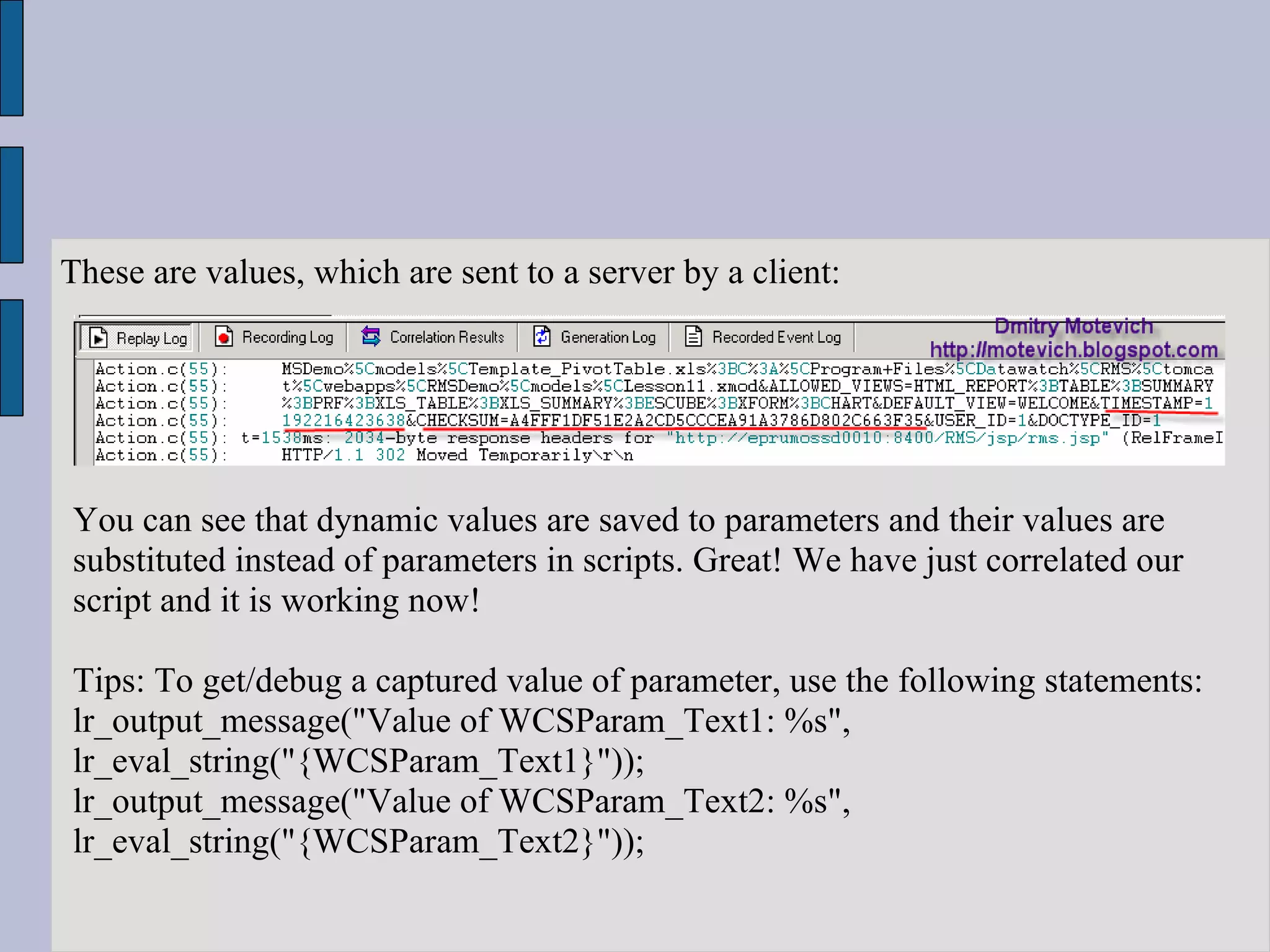Click the 'Tips: To get/debug' sentence
Viewport: 1270px width, 952px height.
click(x=637, y=681)
